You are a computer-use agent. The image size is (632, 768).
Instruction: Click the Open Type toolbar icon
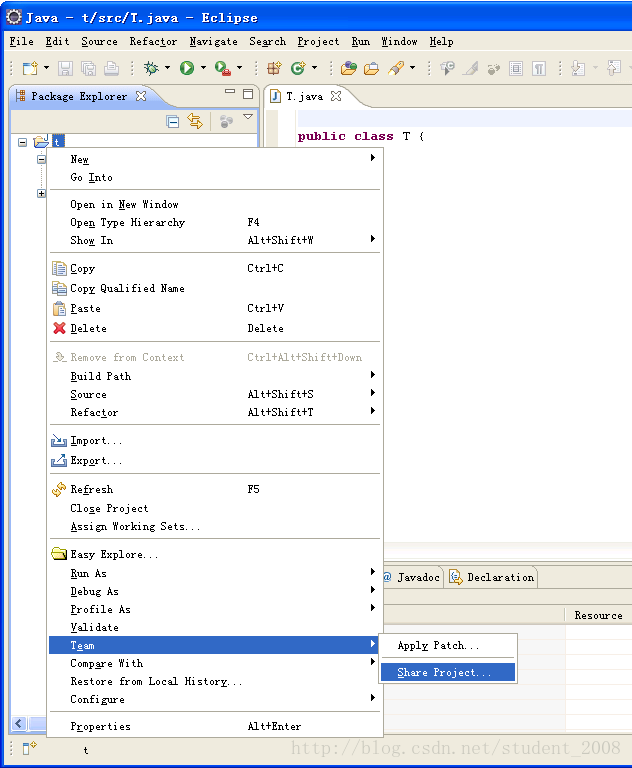coord(349,68)
